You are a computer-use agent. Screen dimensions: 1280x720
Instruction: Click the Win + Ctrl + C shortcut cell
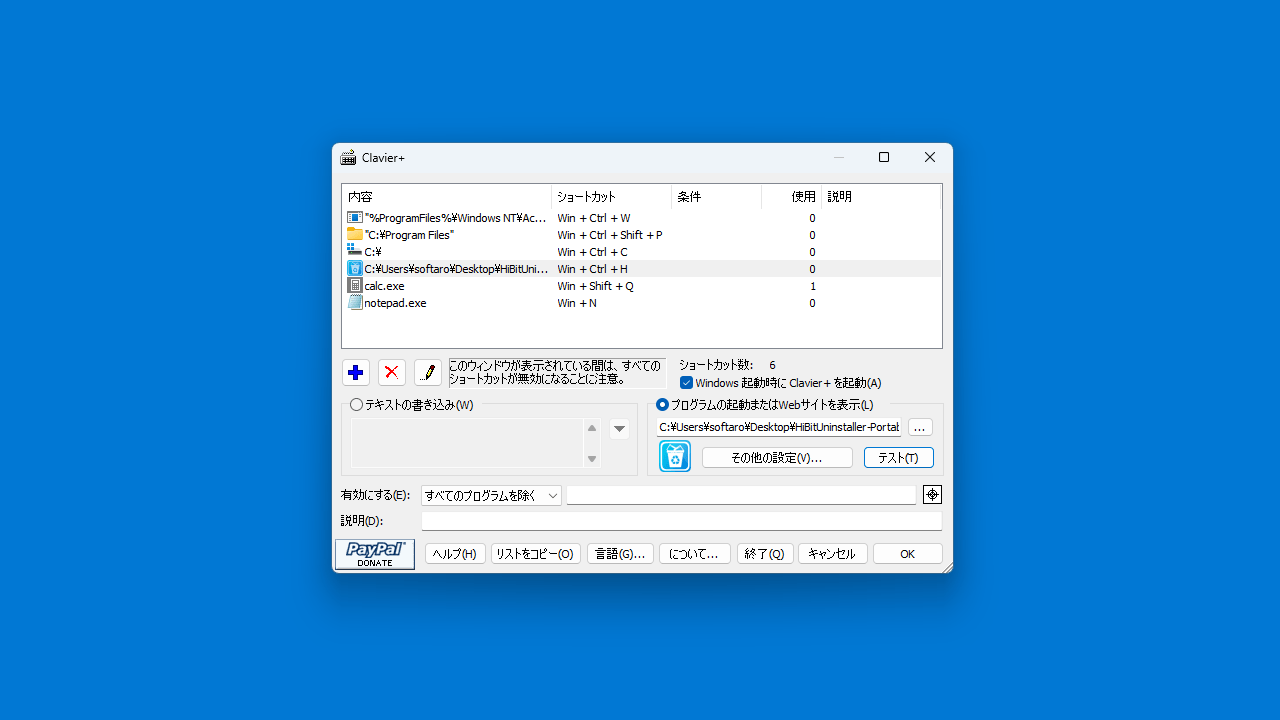pos(593,252)
